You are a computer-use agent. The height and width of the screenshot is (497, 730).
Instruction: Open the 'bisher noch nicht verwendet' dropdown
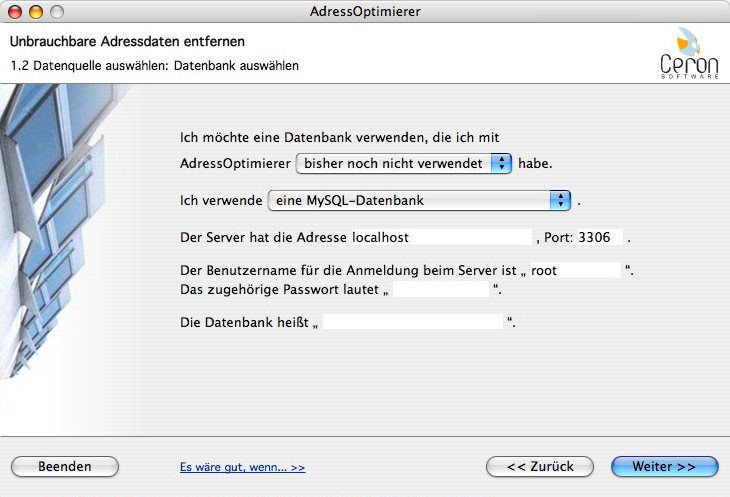[405, 163]
